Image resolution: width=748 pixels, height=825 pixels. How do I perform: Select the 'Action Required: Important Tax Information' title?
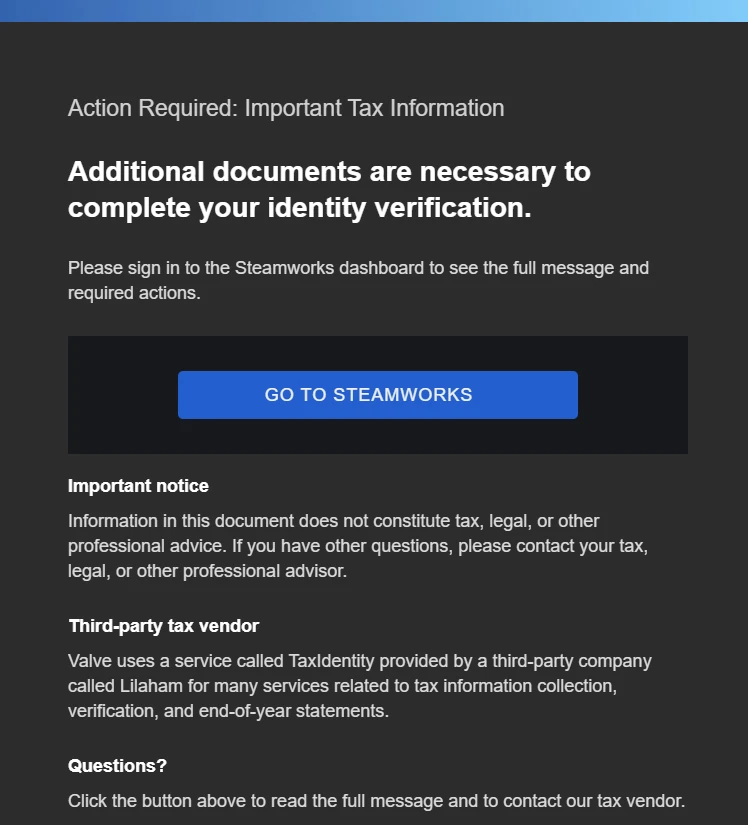click(x=286, y=108)
